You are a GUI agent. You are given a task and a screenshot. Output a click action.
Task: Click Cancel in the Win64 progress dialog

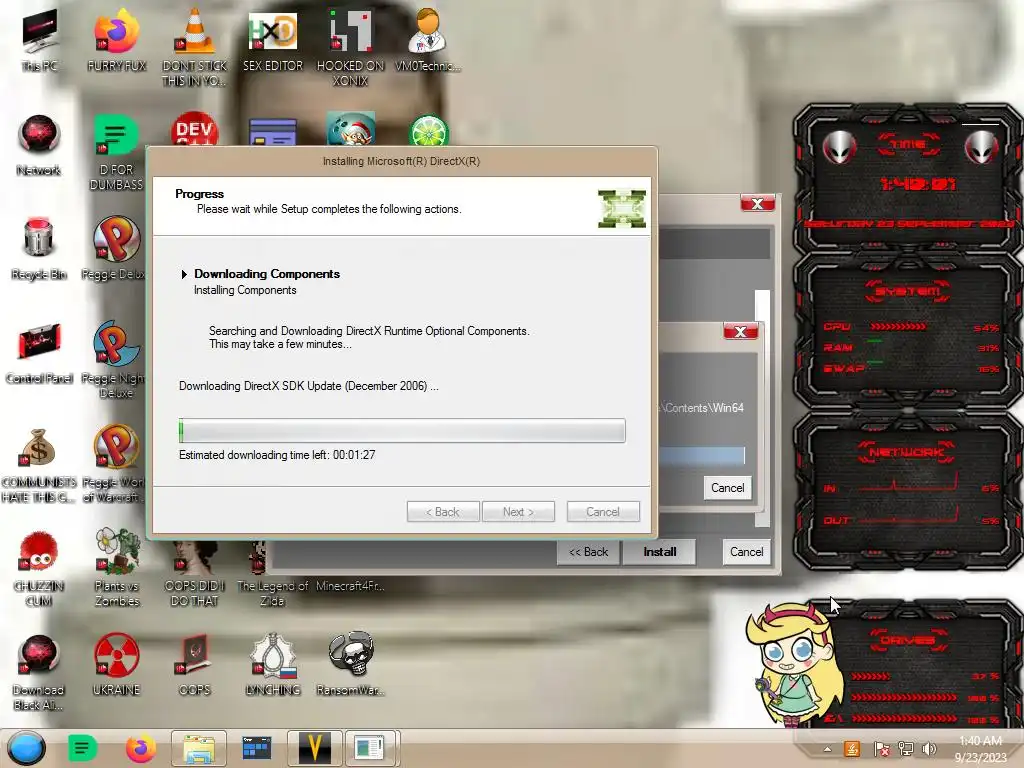[728, 488]
